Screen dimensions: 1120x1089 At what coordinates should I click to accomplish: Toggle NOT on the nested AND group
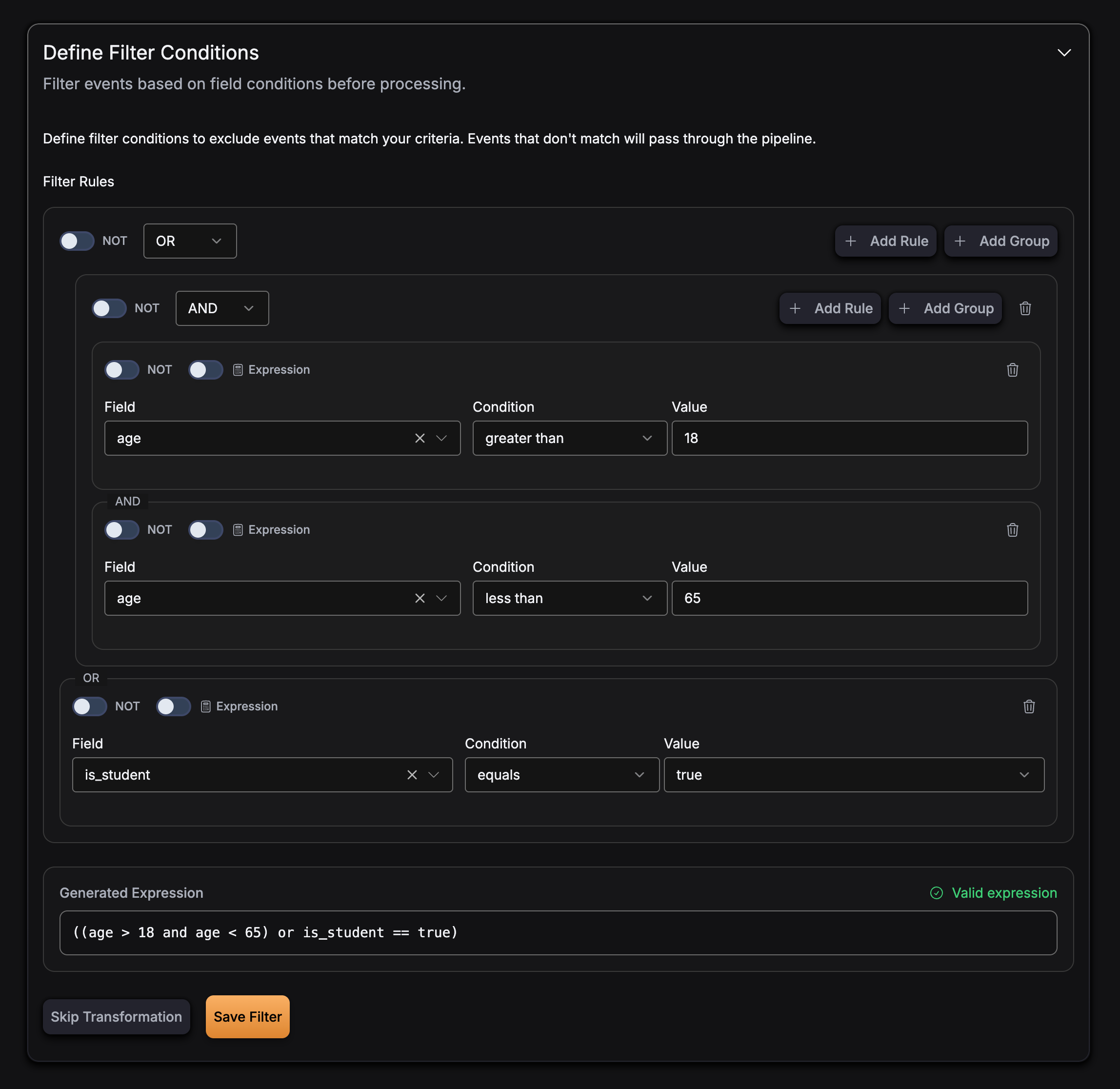[x=109, y=308]
